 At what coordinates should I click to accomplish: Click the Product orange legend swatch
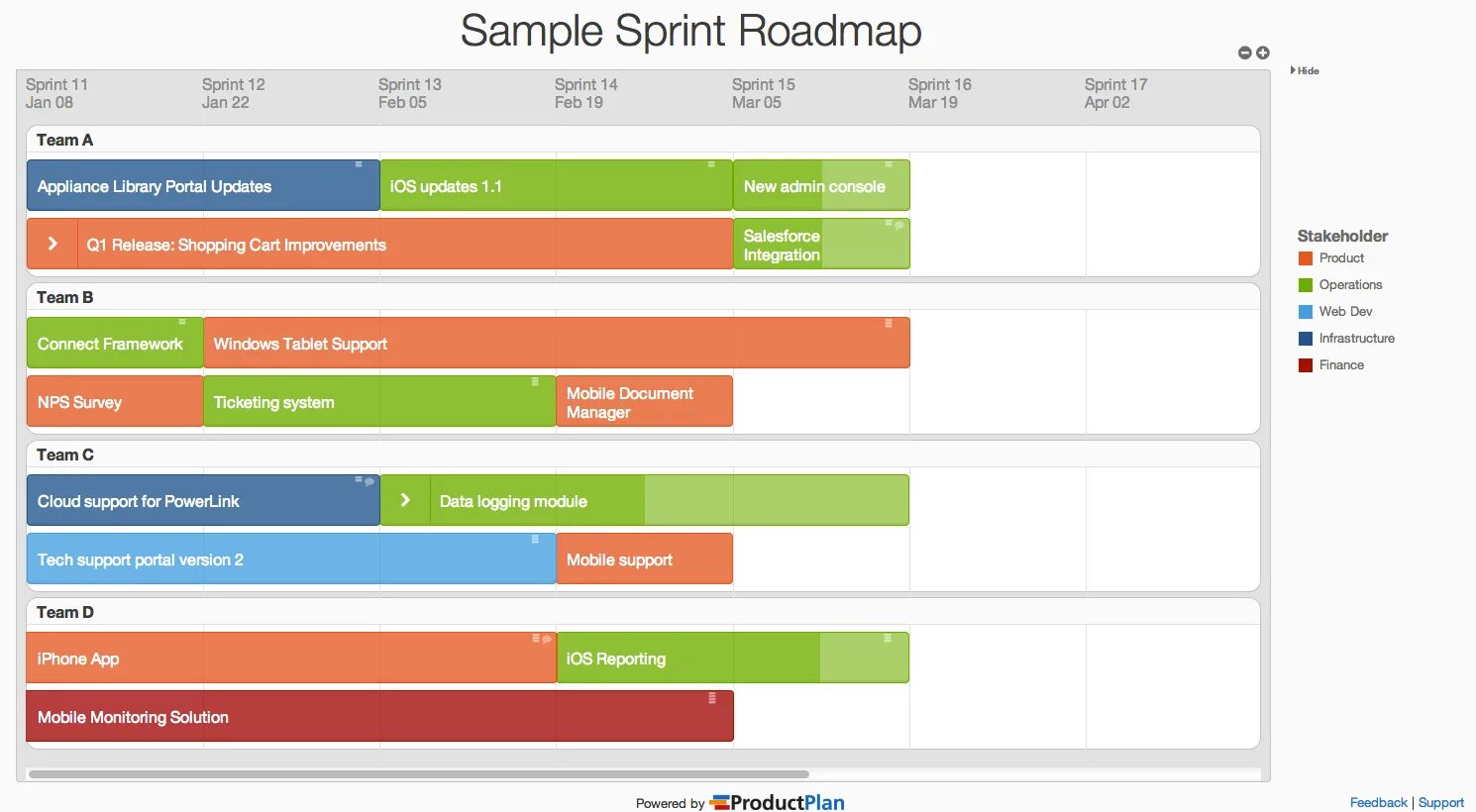click(1306, 258)
